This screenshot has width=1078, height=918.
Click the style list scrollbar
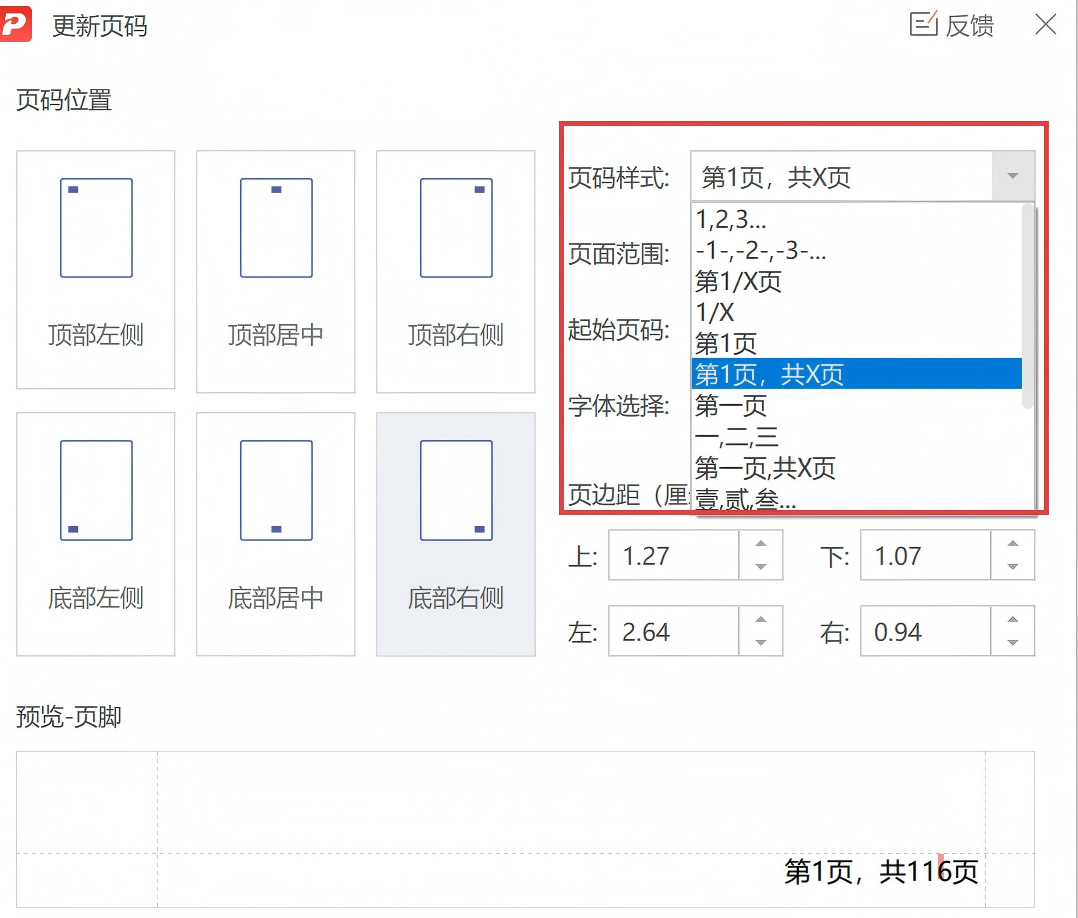pyautogui.click(x=1028, y=307)
